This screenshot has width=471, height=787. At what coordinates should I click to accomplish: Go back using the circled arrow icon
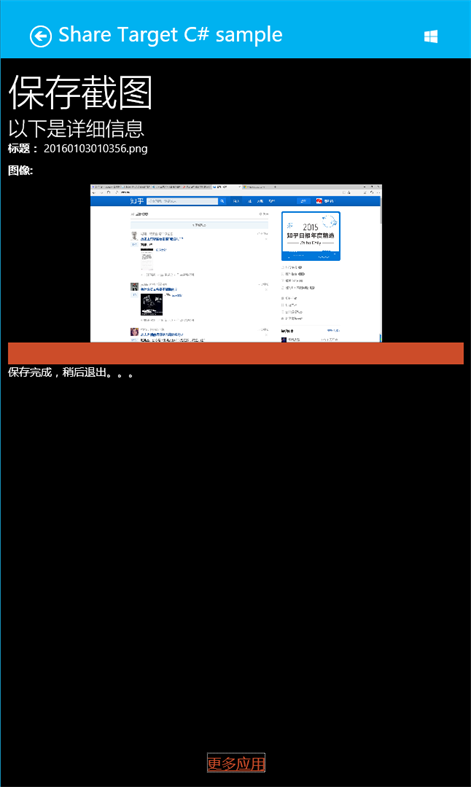point(41,36)
